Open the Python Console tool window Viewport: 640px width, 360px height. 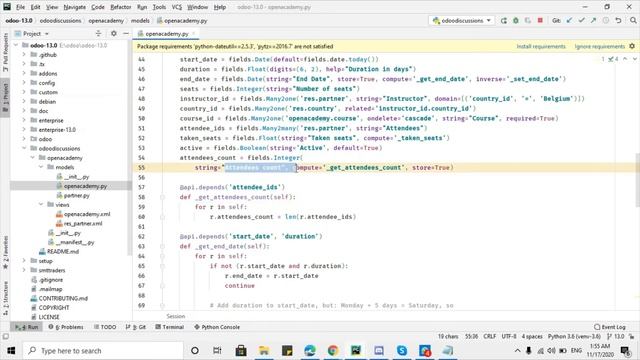pos(217,327)
